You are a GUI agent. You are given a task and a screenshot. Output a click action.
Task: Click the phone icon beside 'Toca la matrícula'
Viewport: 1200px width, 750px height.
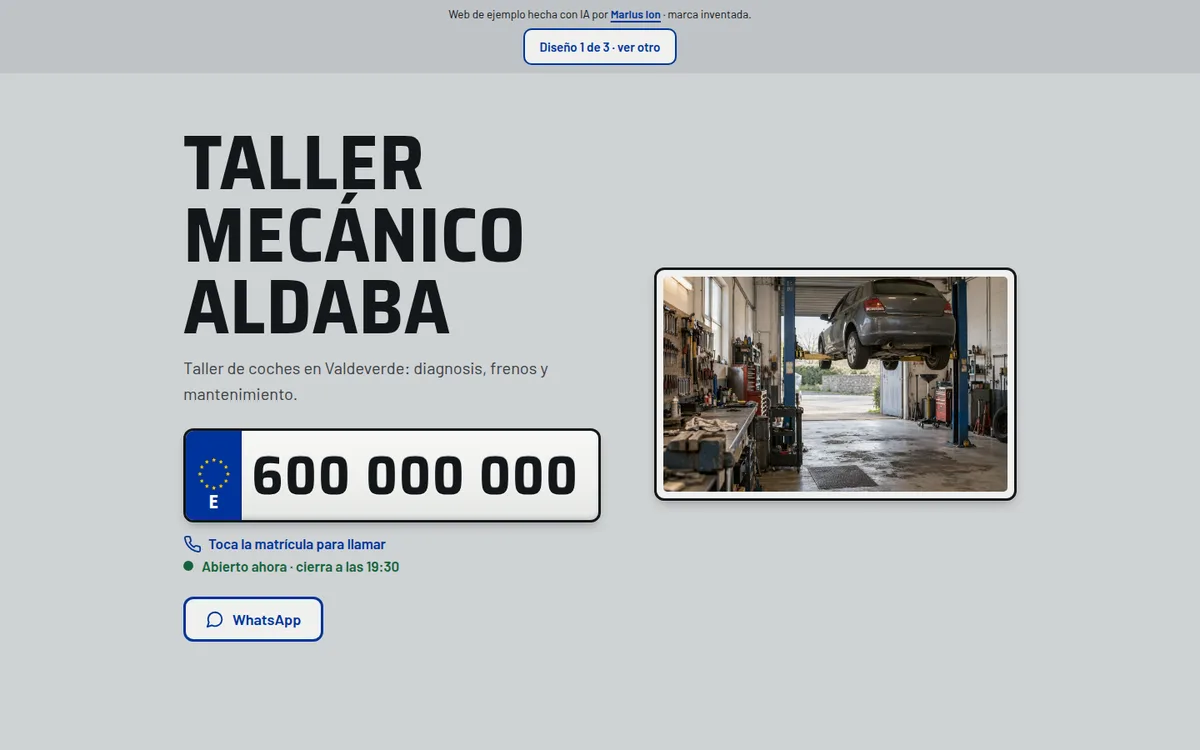point(193,545)
